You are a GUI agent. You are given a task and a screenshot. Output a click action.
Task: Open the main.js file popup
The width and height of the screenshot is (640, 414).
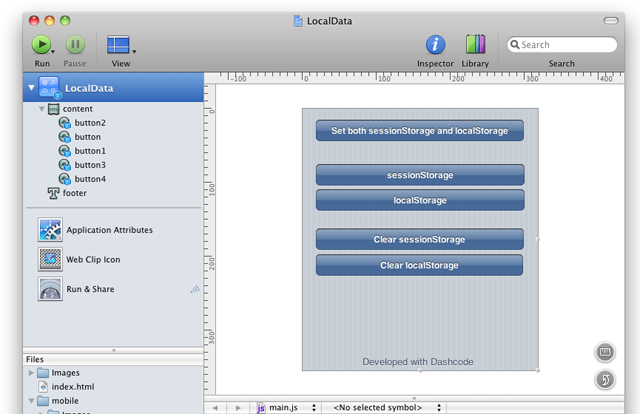[286, 408]
